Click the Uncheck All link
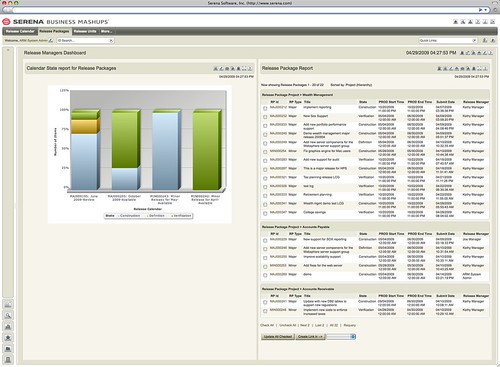 click(288, 325)
